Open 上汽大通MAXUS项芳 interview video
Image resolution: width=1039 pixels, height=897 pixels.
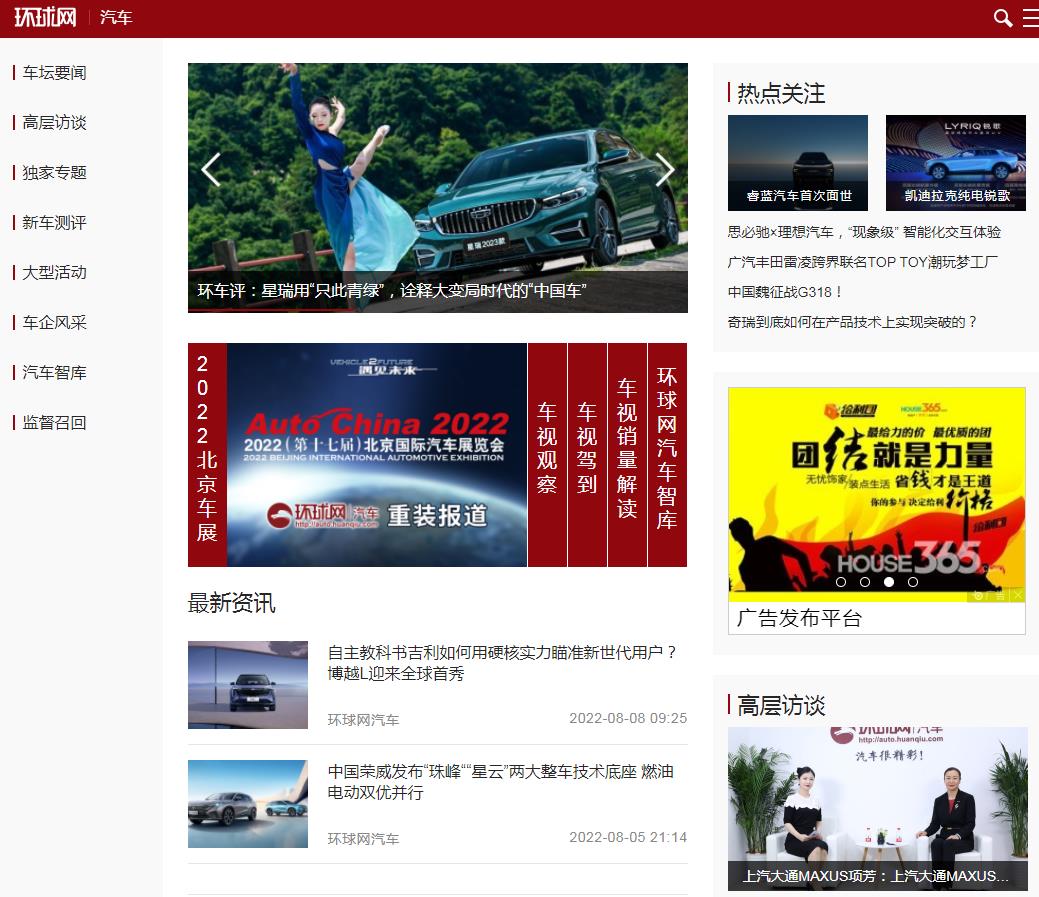tap(877, 809)
